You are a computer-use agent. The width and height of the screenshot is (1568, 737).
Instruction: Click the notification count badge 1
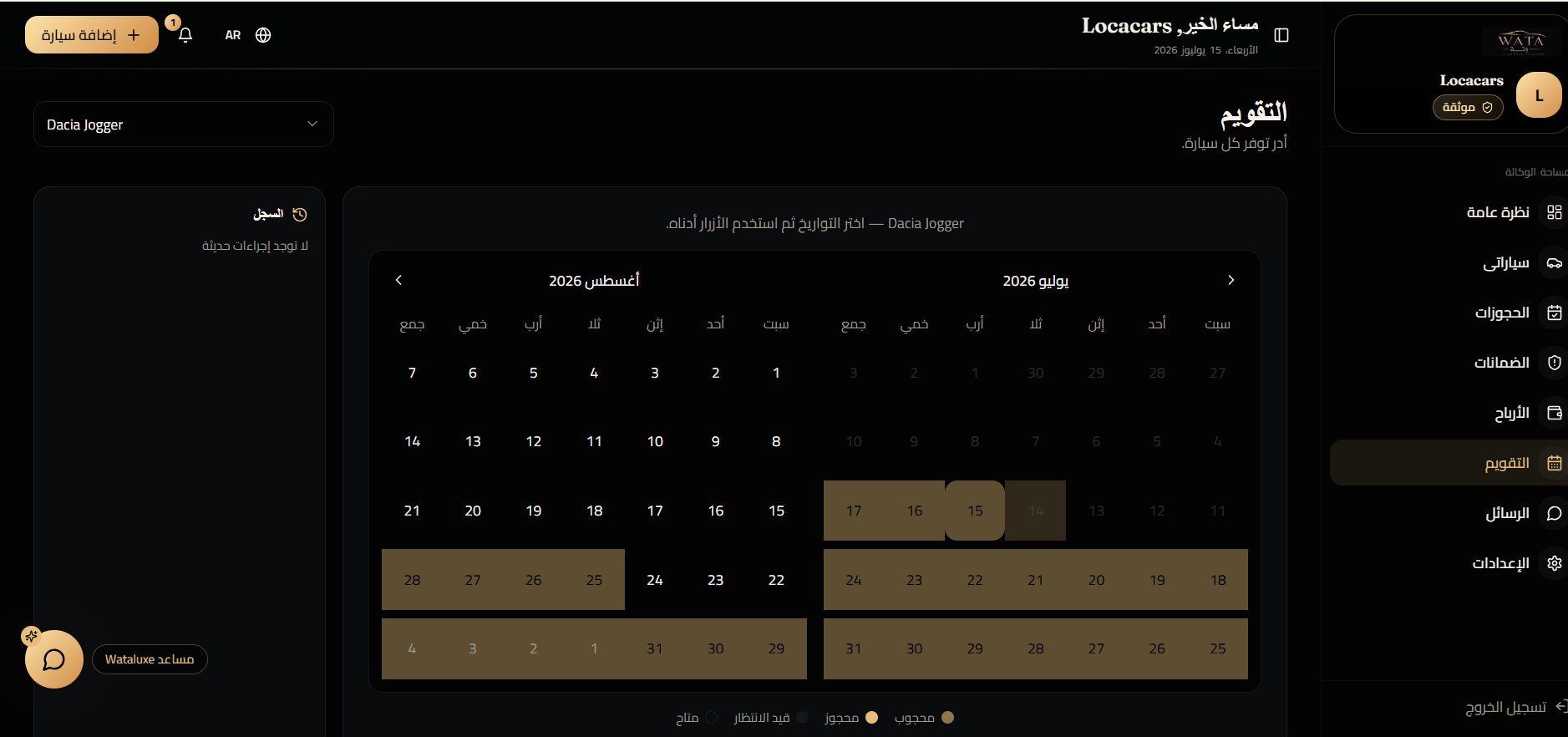point(173,23)
